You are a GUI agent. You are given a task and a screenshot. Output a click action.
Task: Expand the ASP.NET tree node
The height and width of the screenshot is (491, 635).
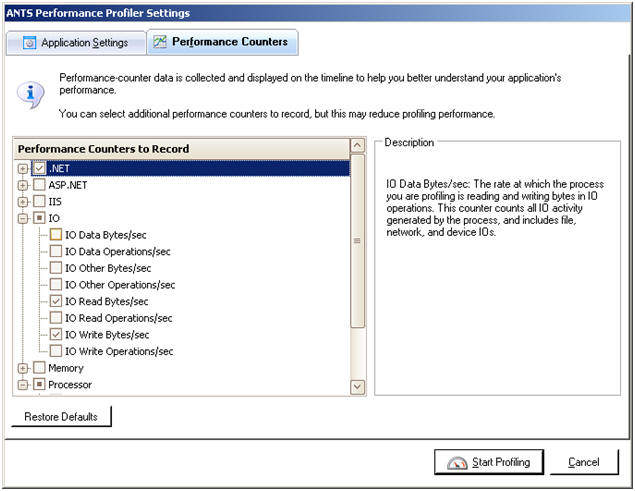point(23,185)
